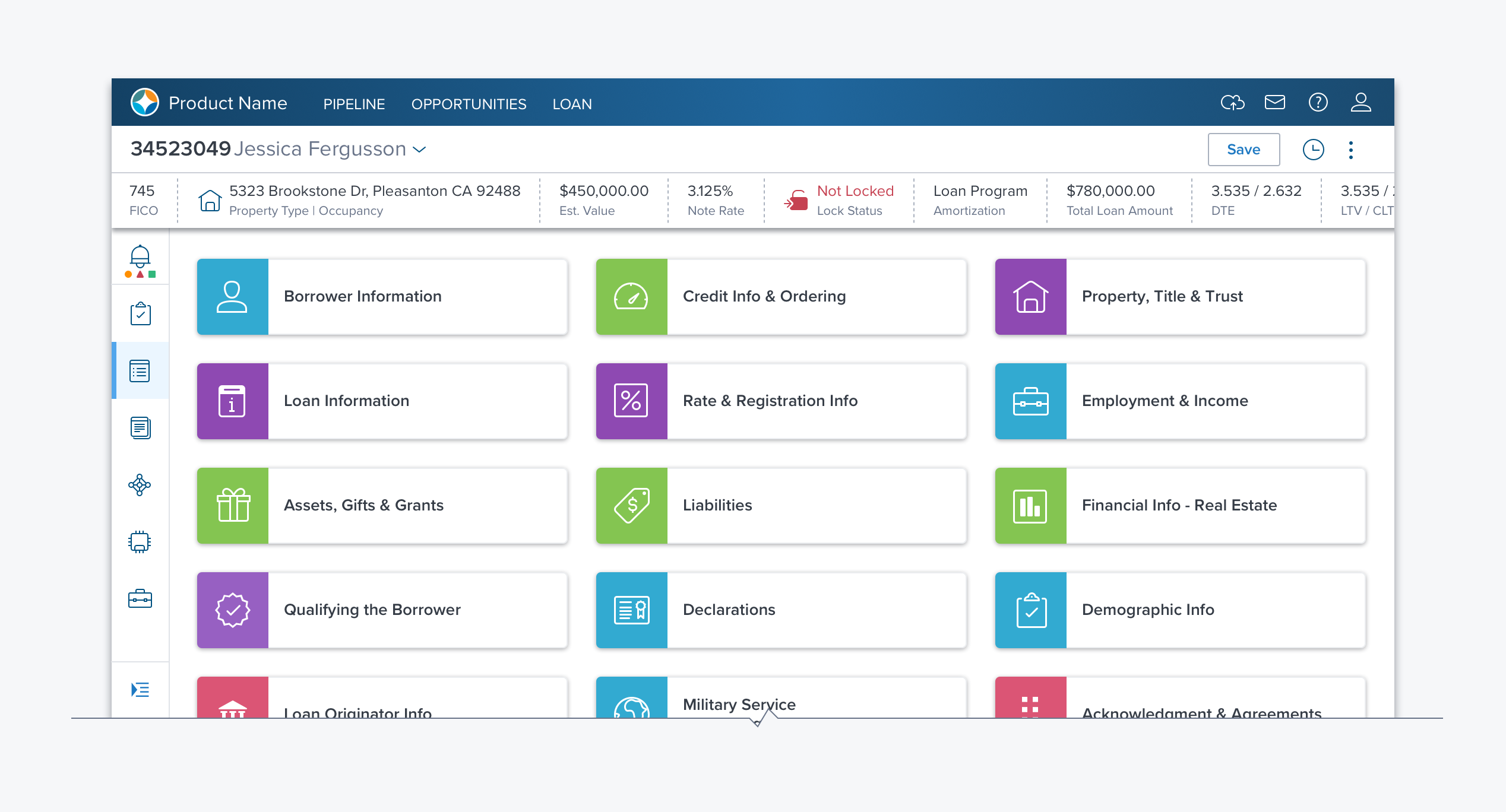The width and height of the screenshot is (1506, 812).
Task: Open the documents sidebar icon
Action: tap(140, 427)
